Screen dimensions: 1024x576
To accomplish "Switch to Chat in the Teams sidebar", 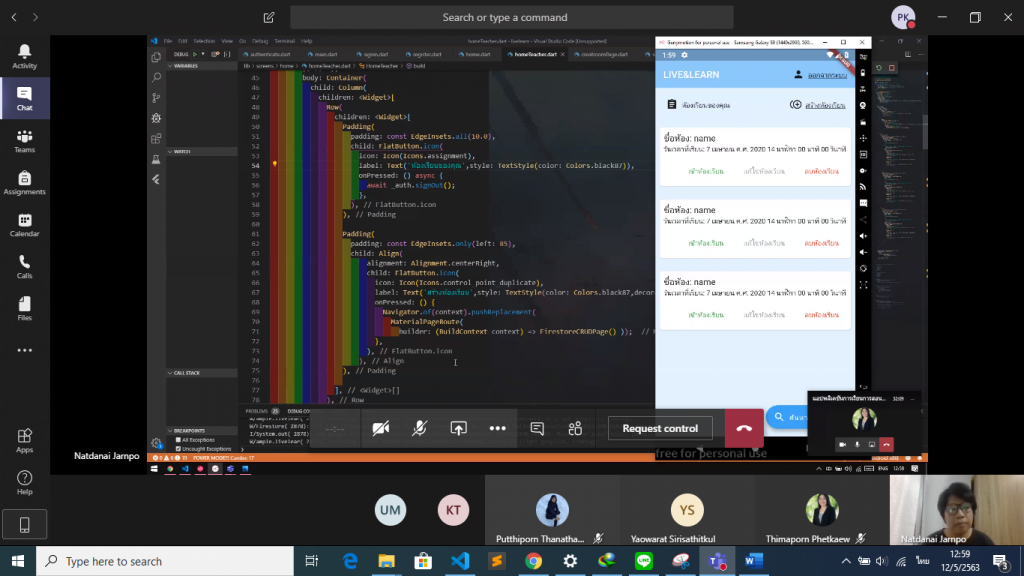I will [x=24, y=98].
